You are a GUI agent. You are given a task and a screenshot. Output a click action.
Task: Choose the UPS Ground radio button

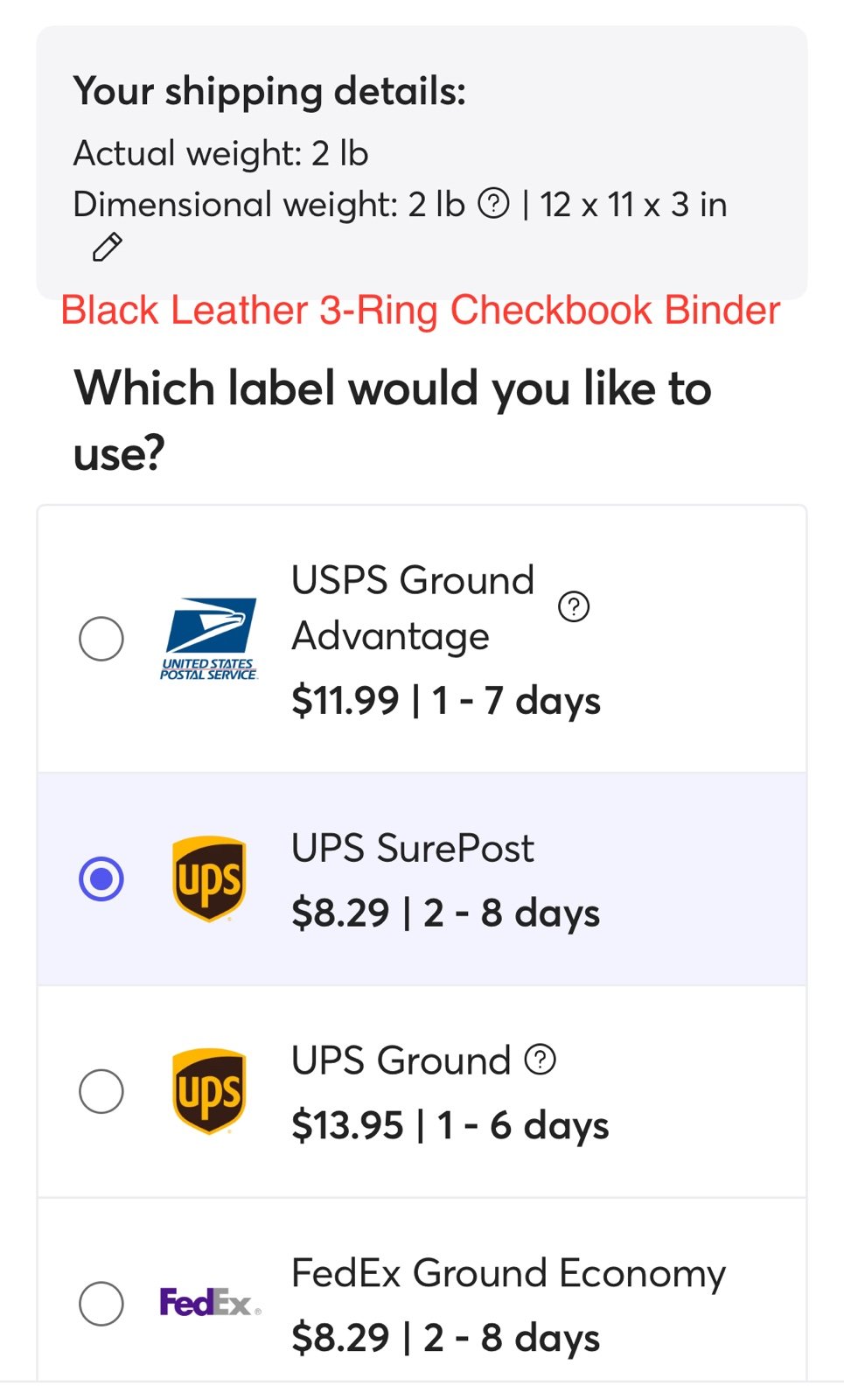click(101, 1091)
